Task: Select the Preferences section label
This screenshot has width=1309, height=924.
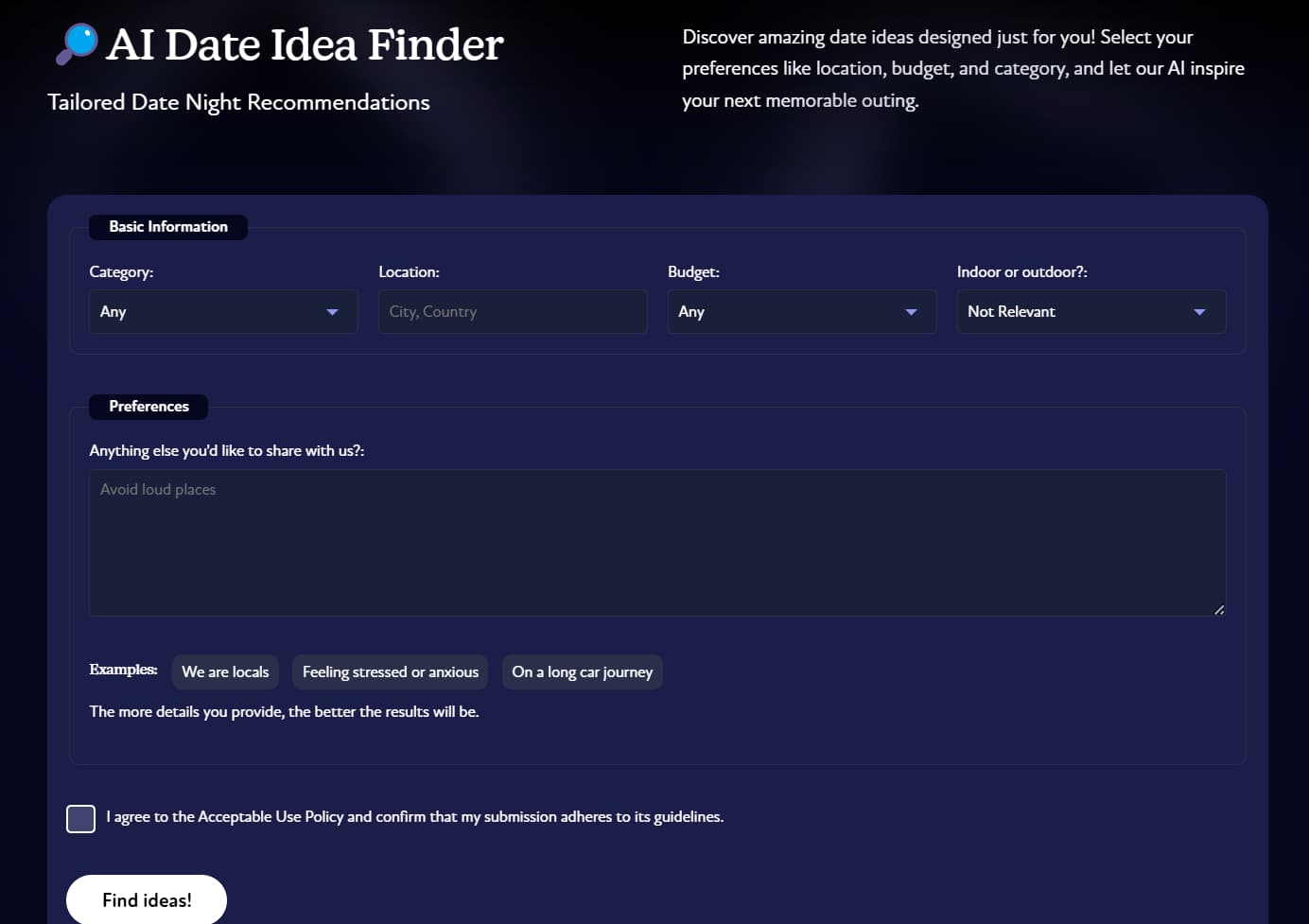Action: (x=148, y=407)
